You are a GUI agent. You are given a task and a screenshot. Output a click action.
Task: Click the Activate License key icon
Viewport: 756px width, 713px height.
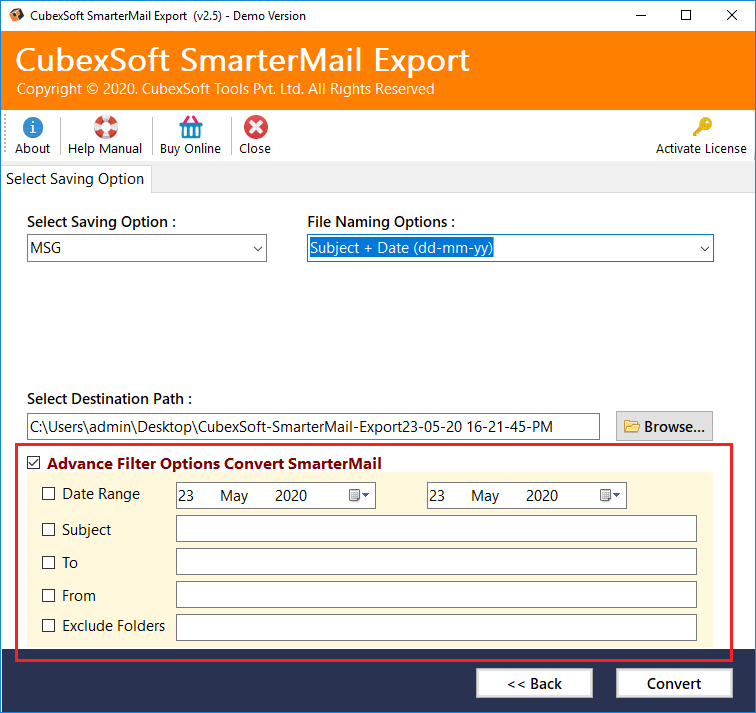[x=702, y=127]
